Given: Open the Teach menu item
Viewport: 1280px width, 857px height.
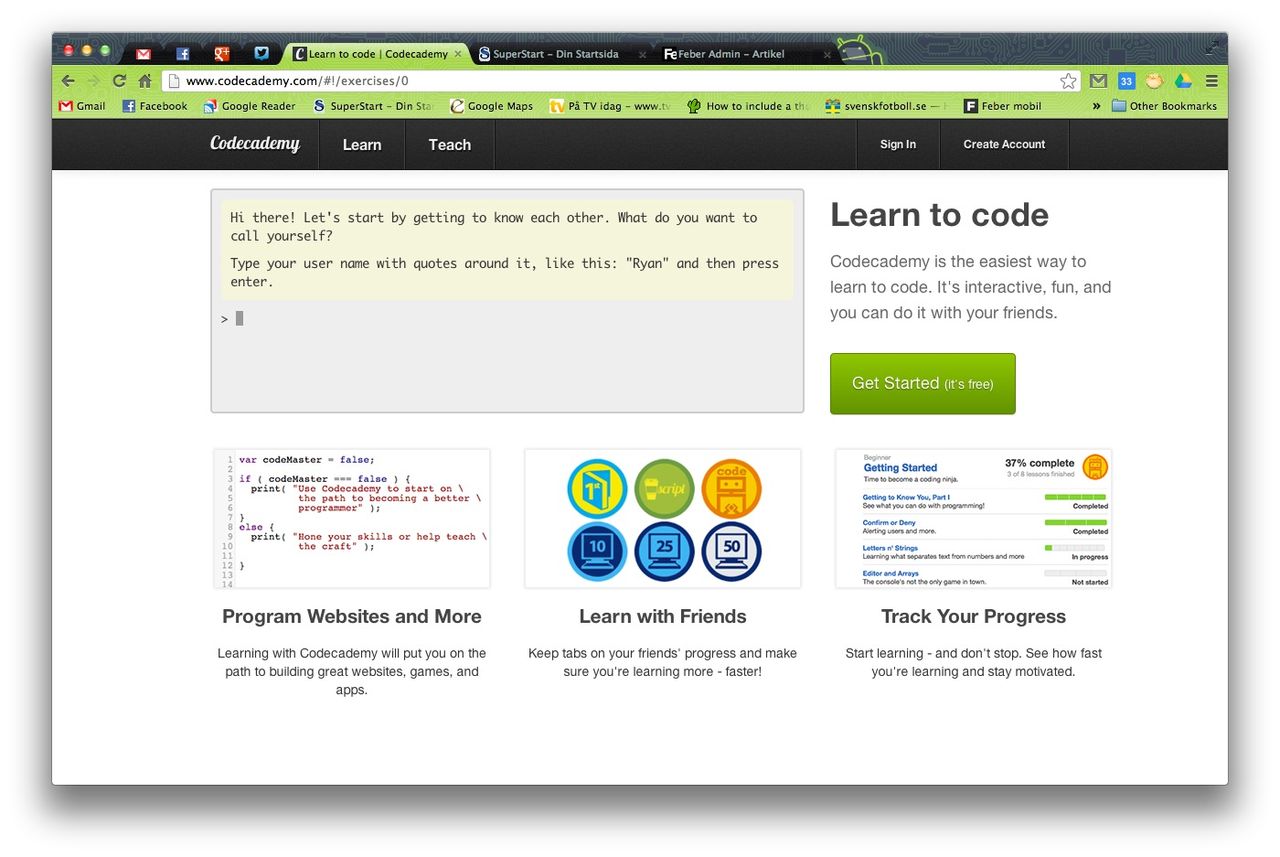Looking at the screenshot, I should 450,145.
